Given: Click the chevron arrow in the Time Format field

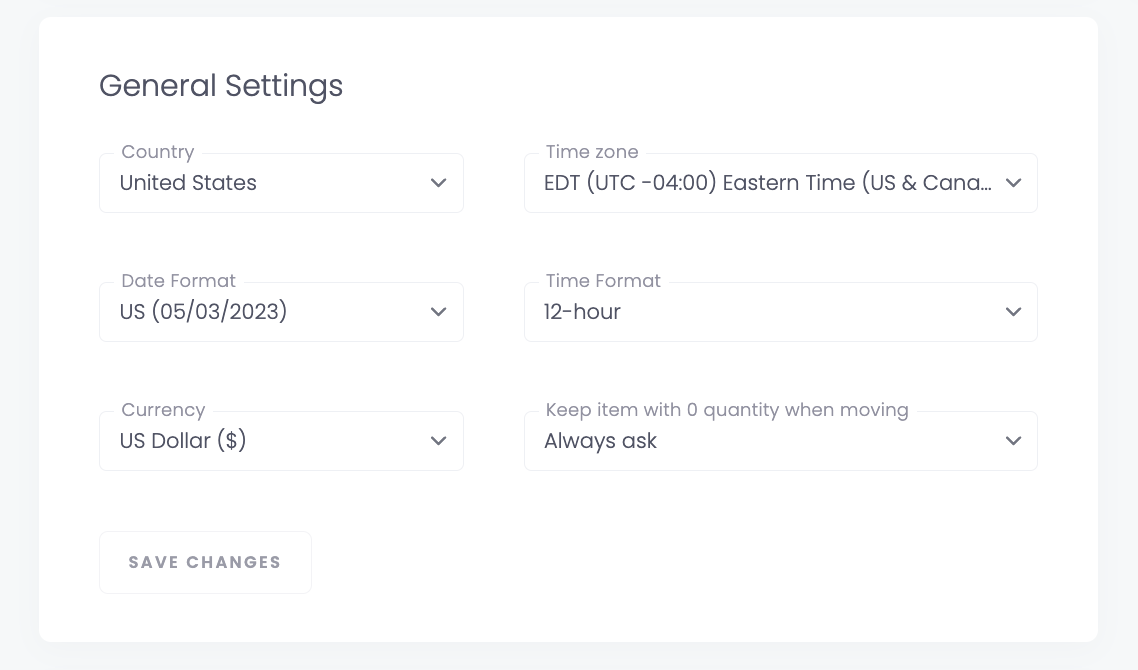Looking at the screenshot, I should tap(1013, 312).
